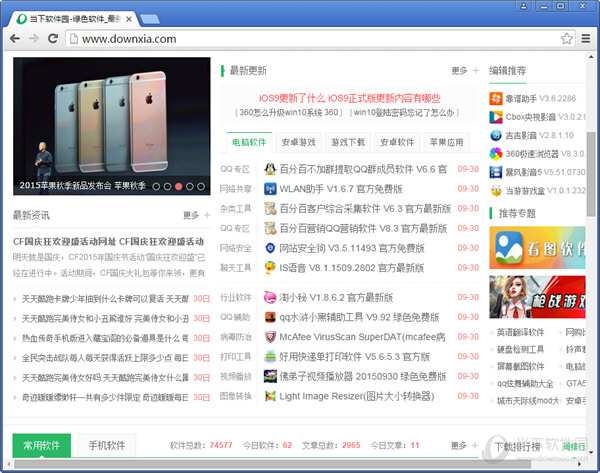Open the 硬盘检测工具 topic link
The width and height of the screenshot is (600, 473).
point(520,349)
